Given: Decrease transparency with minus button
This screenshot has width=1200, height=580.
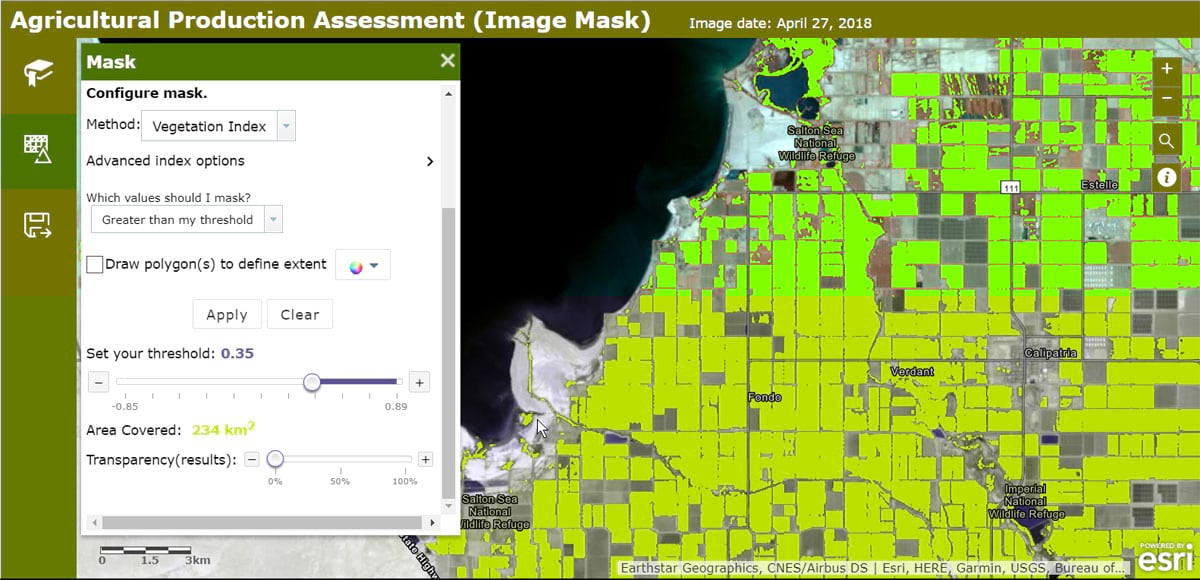Looking at the screenshot, I should (252, 459).
